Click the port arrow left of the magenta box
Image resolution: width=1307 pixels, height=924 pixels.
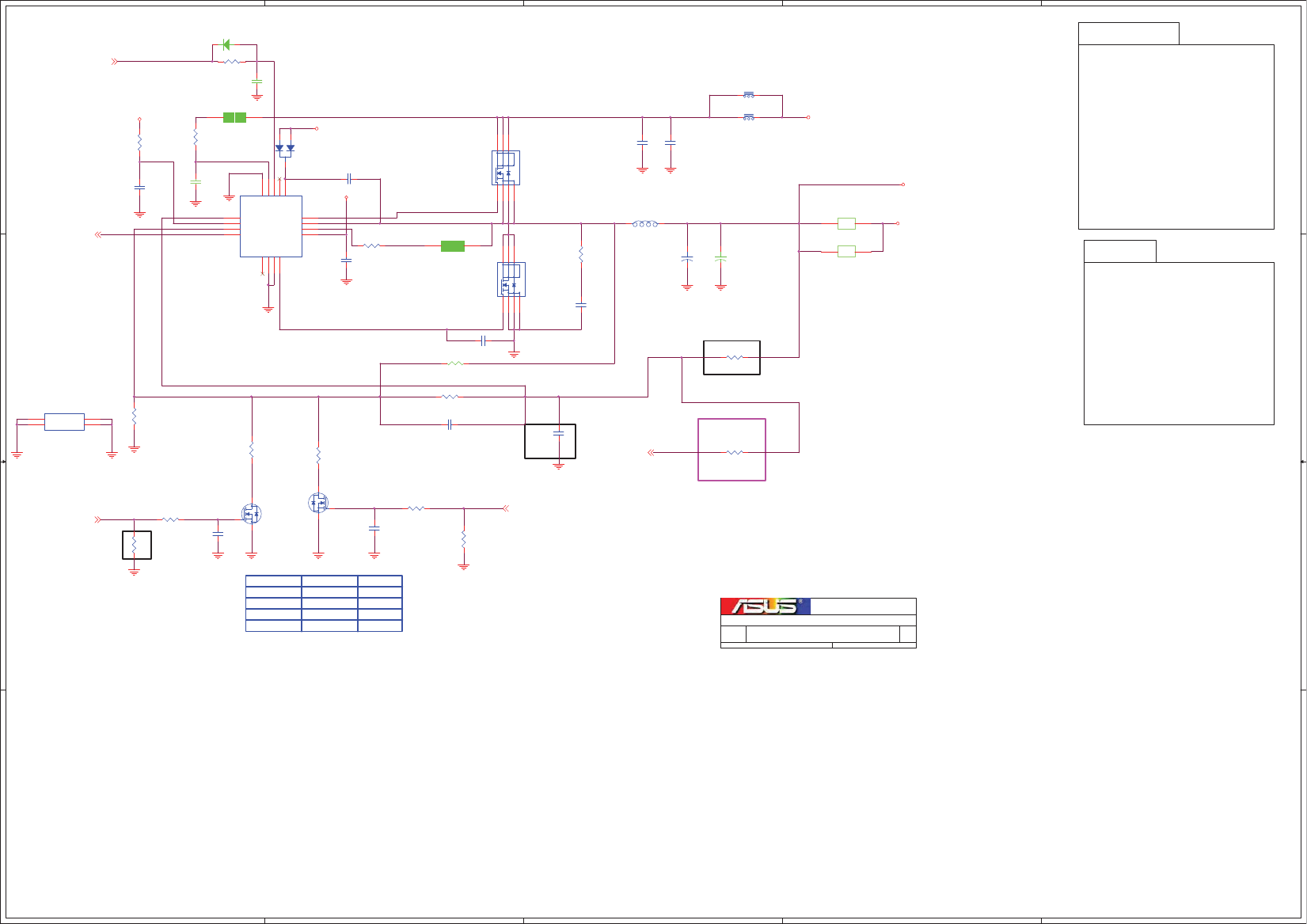click(651, 452)
